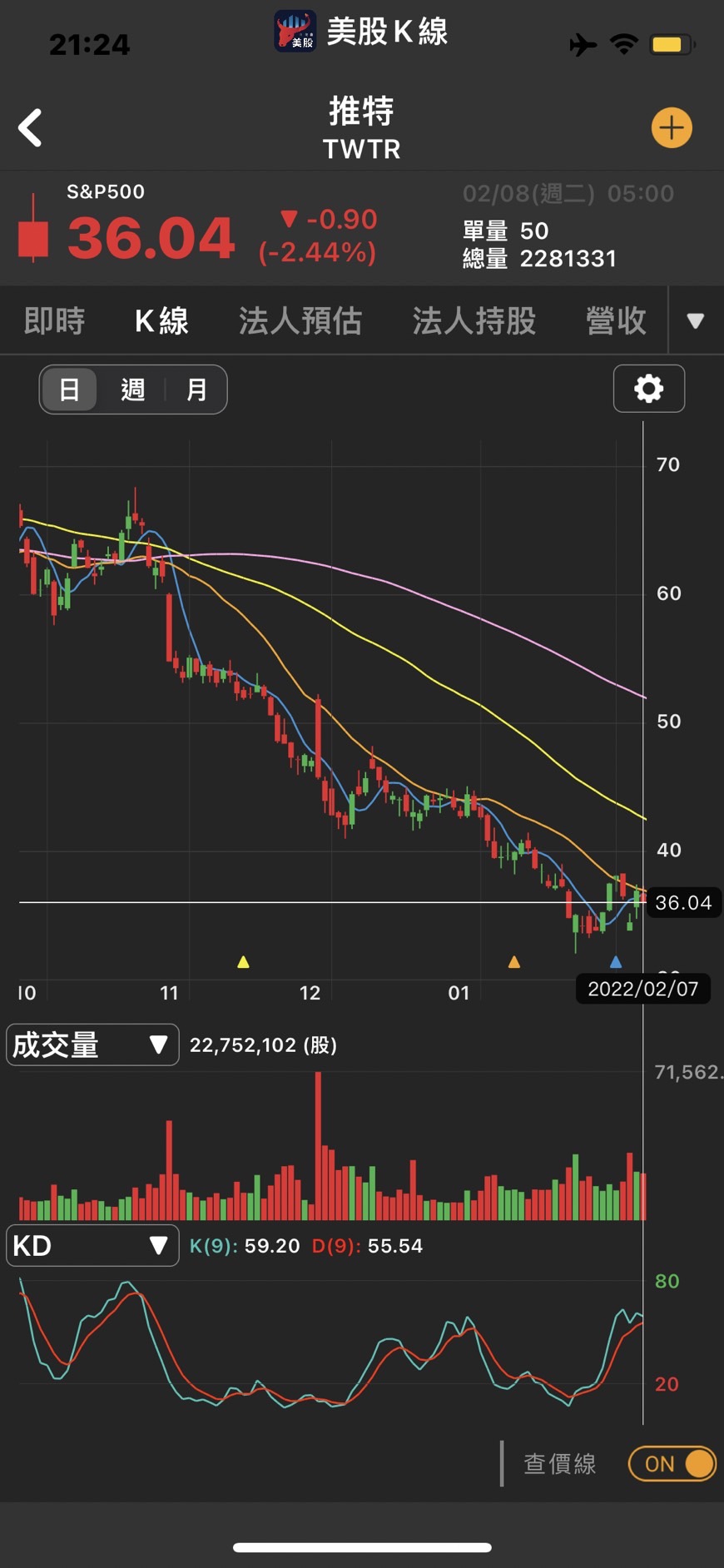Tap the 美股K線 app logo
Viewport: 724px width, 1568px height.
pos(295,32)
